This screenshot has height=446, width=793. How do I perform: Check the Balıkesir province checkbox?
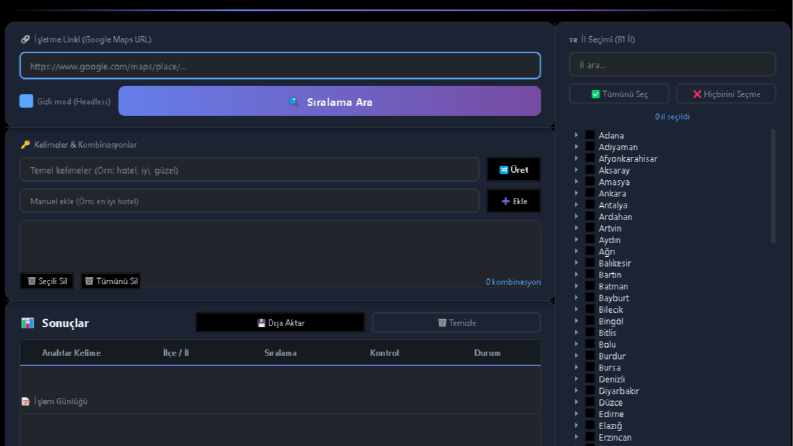point(590,263)
